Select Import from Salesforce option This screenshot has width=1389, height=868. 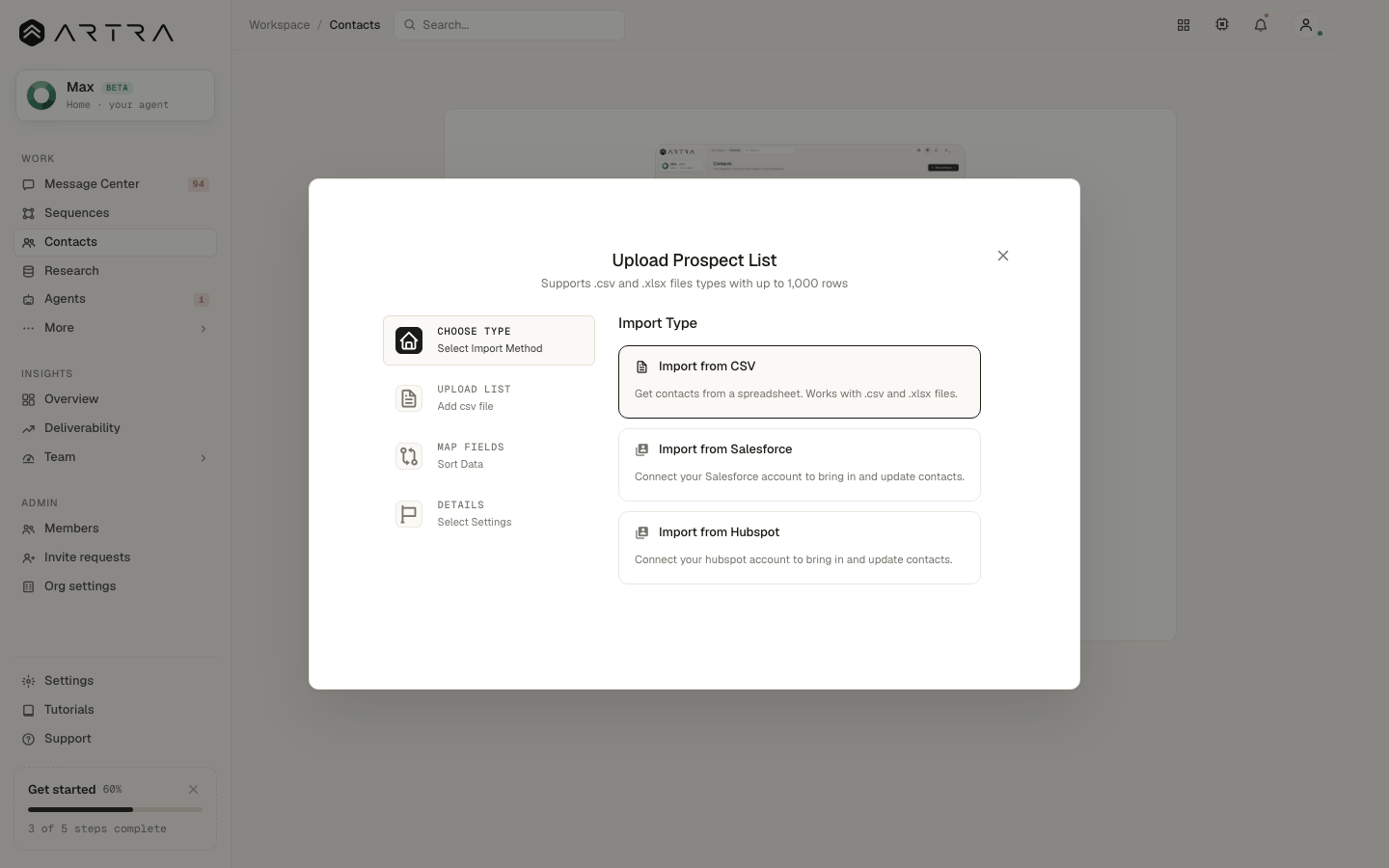coord(800,465)
